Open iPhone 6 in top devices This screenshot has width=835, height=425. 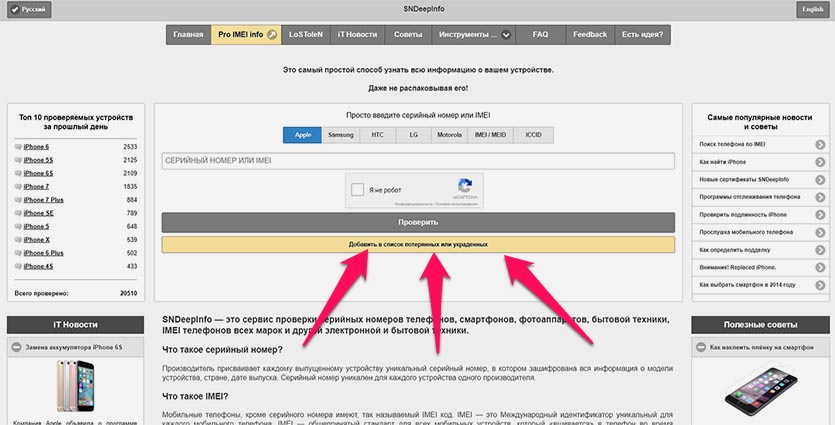pyautogui.click(x=36, y=146)
